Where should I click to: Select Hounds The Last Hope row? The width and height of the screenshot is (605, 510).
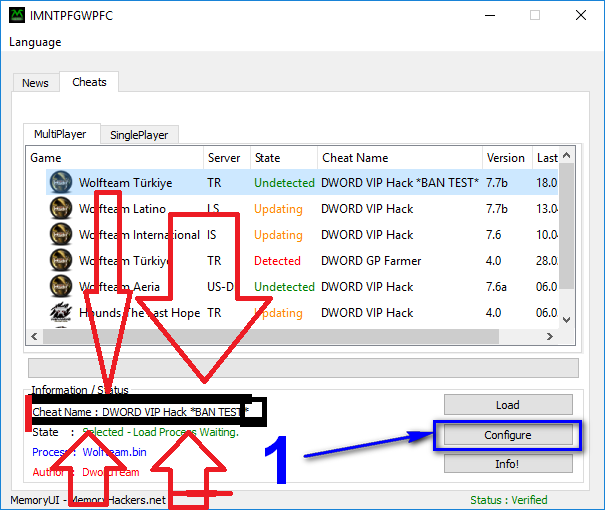pyautogui.click(x=302, y=312)
